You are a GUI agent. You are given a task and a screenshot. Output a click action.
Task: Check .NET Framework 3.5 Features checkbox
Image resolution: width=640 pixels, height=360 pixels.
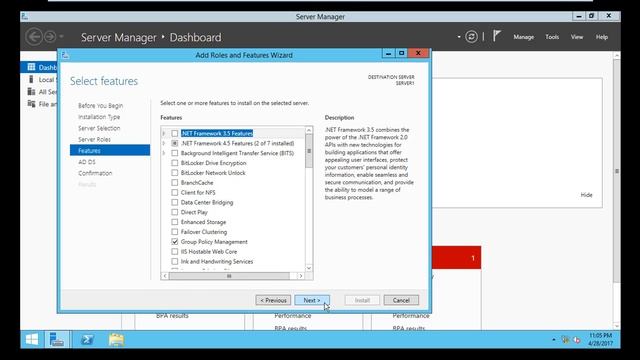click(x=175, y=133)
